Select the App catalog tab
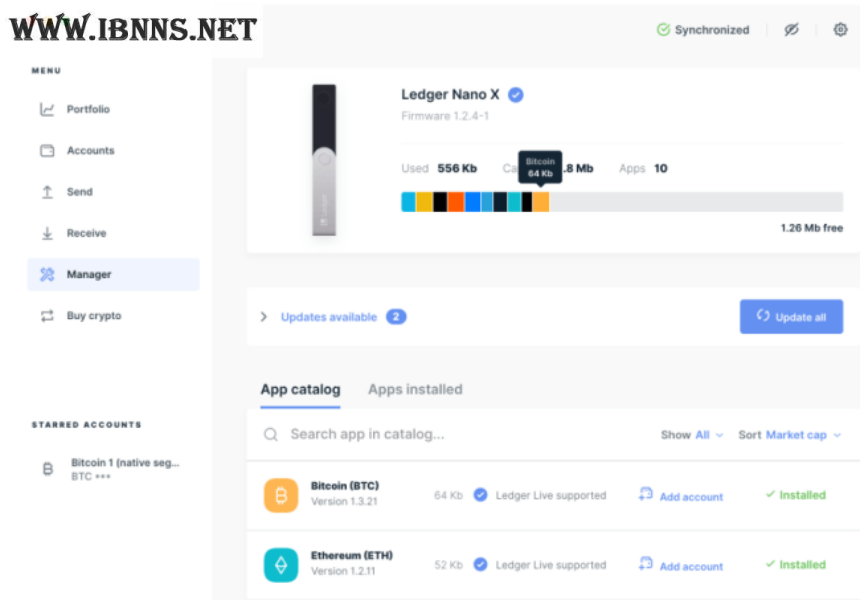Viewport: 860px width, 600px height. 300,389
